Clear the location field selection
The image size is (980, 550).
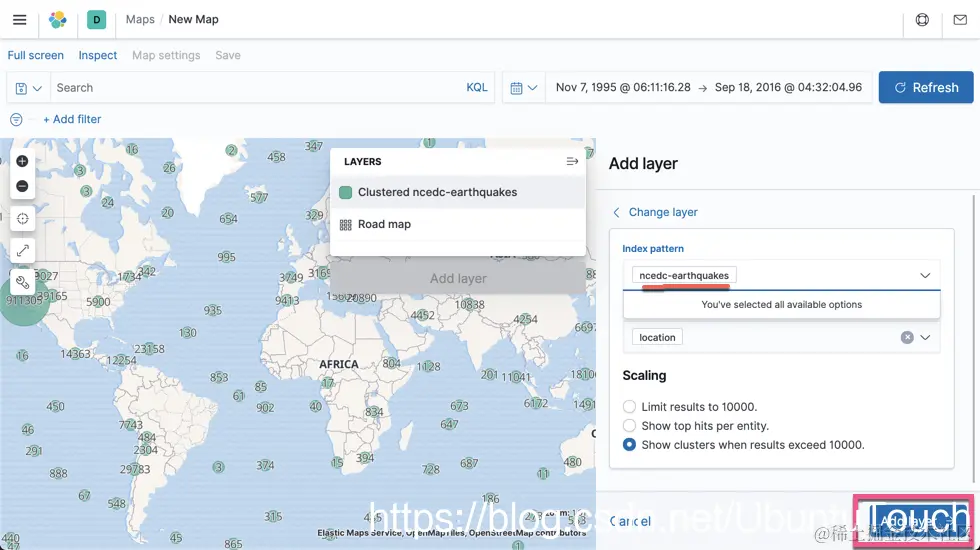(x=907, y=338)
